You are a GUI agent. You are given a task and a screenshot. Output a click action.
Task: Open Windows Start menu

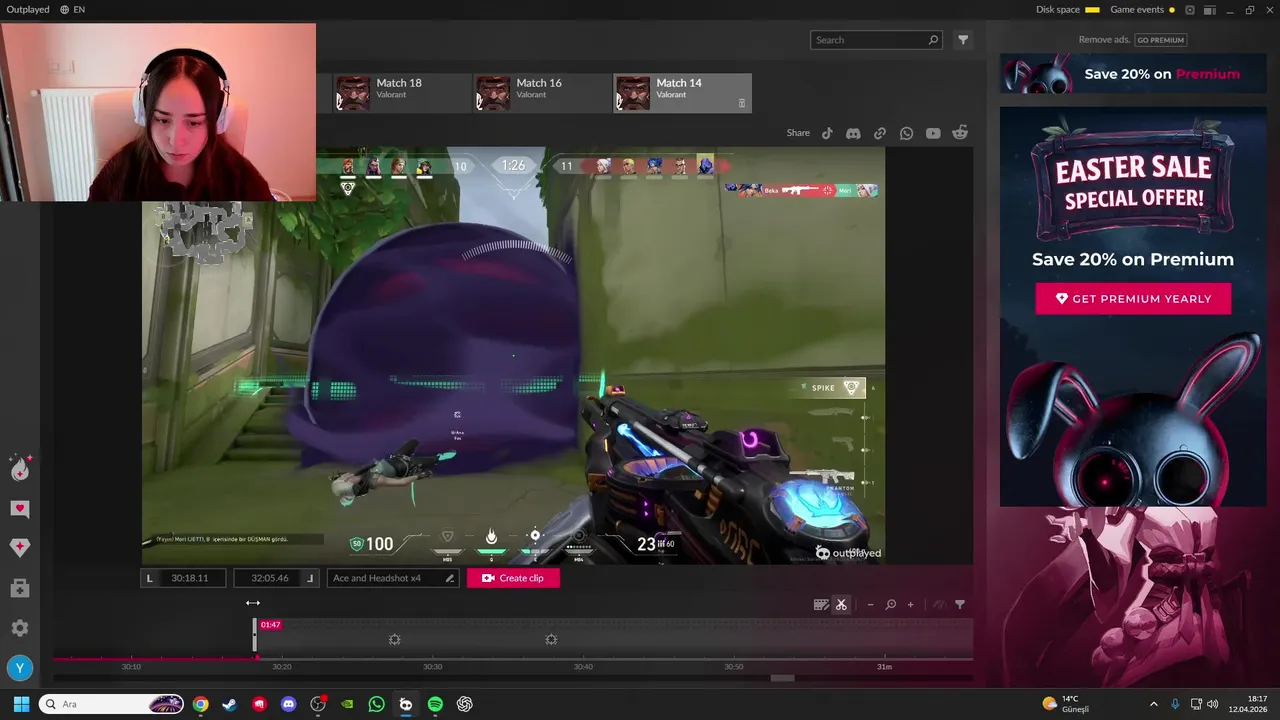point(21,704)
